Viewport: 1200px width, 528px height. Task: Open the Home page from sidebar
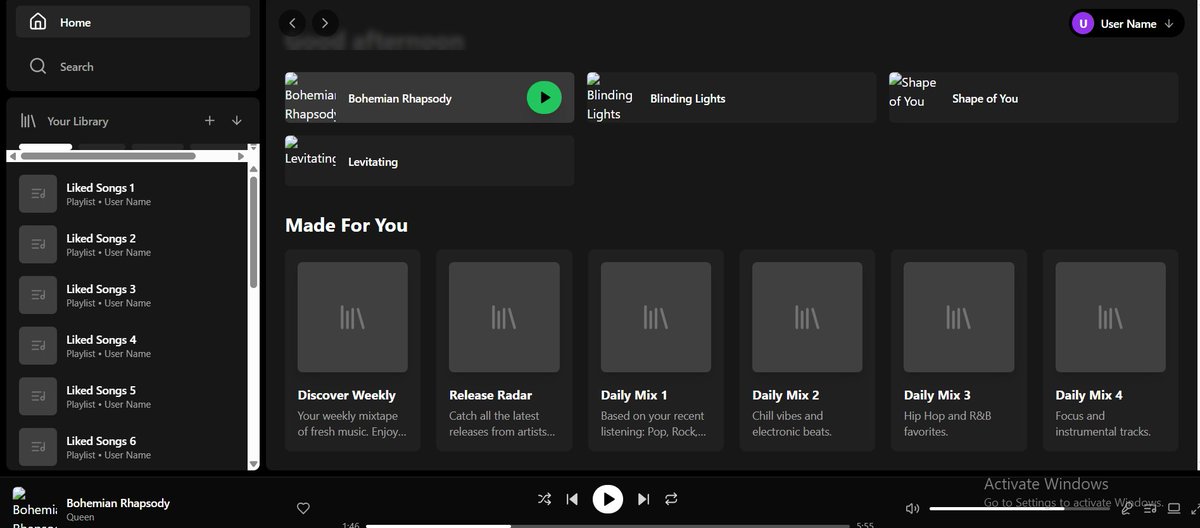point(133,22)
